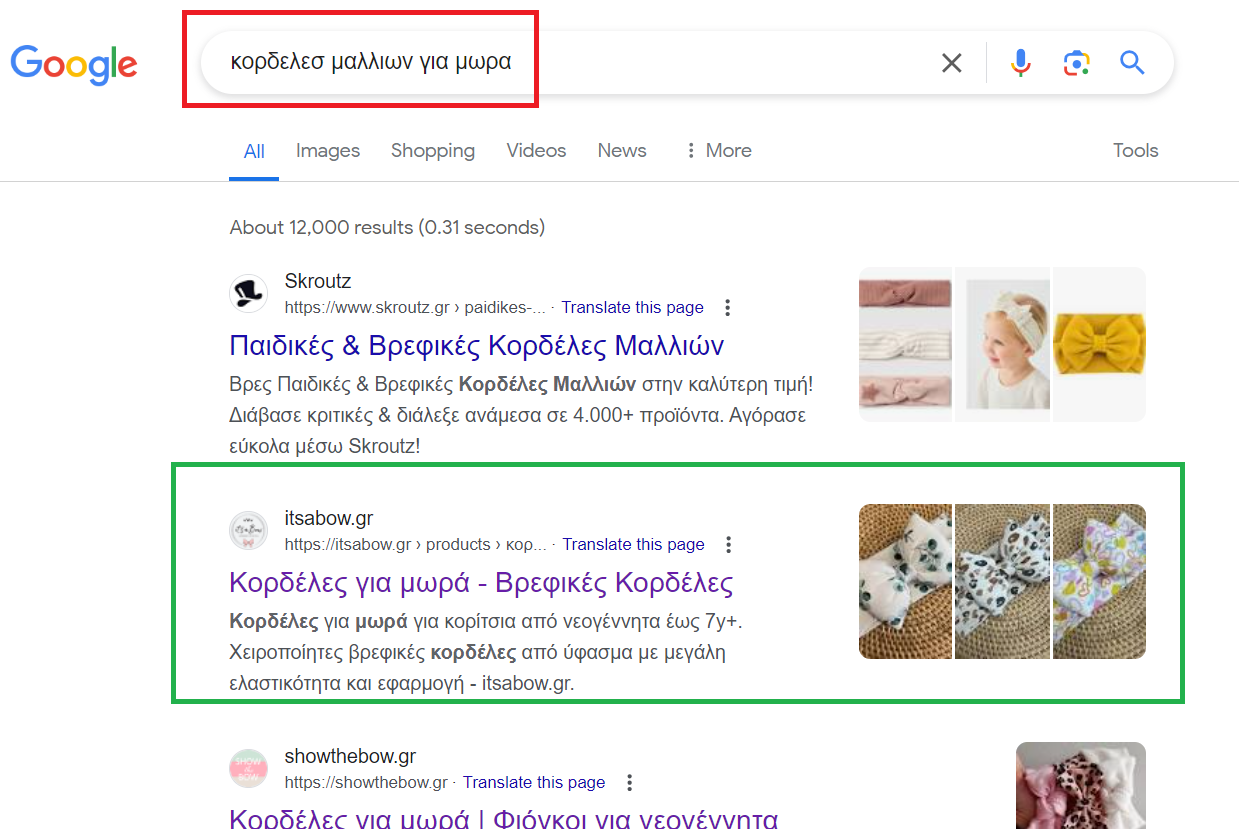The height and width of the screenshot is (829, 1239).
Task: Open options menu for itsabow.gr result
Action: point(729,545)
